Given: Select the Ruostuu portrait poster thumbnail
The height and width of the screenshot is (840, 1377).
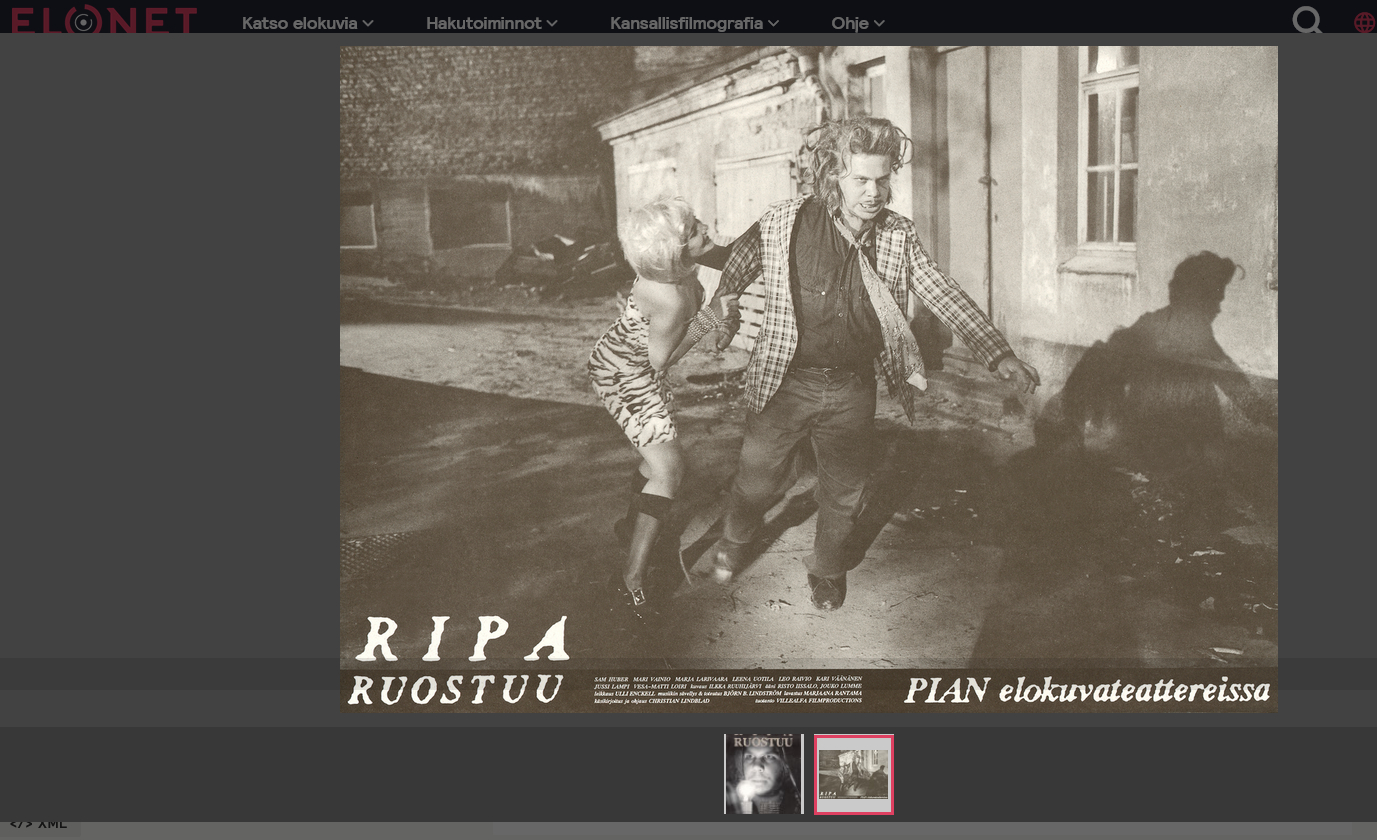Looking at the screenshot, I should pyautogui.click(x=763, y=774).
